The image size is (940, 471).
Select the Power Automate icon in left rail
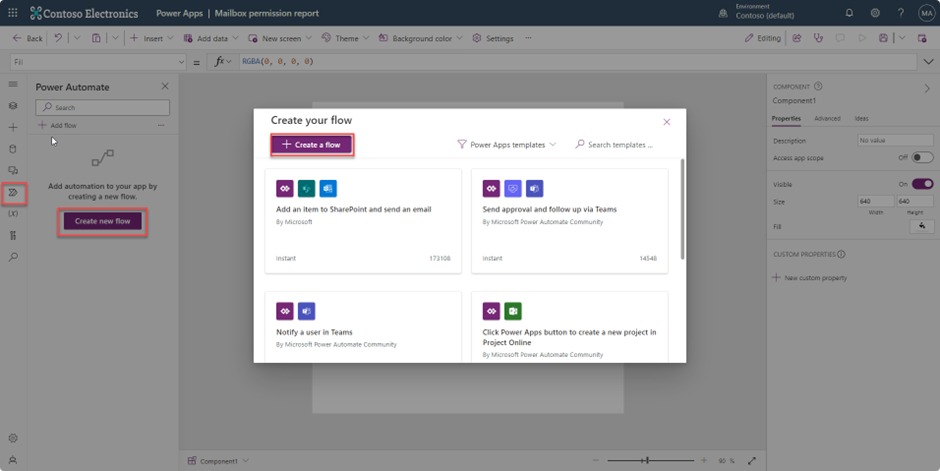click(13, 192)
